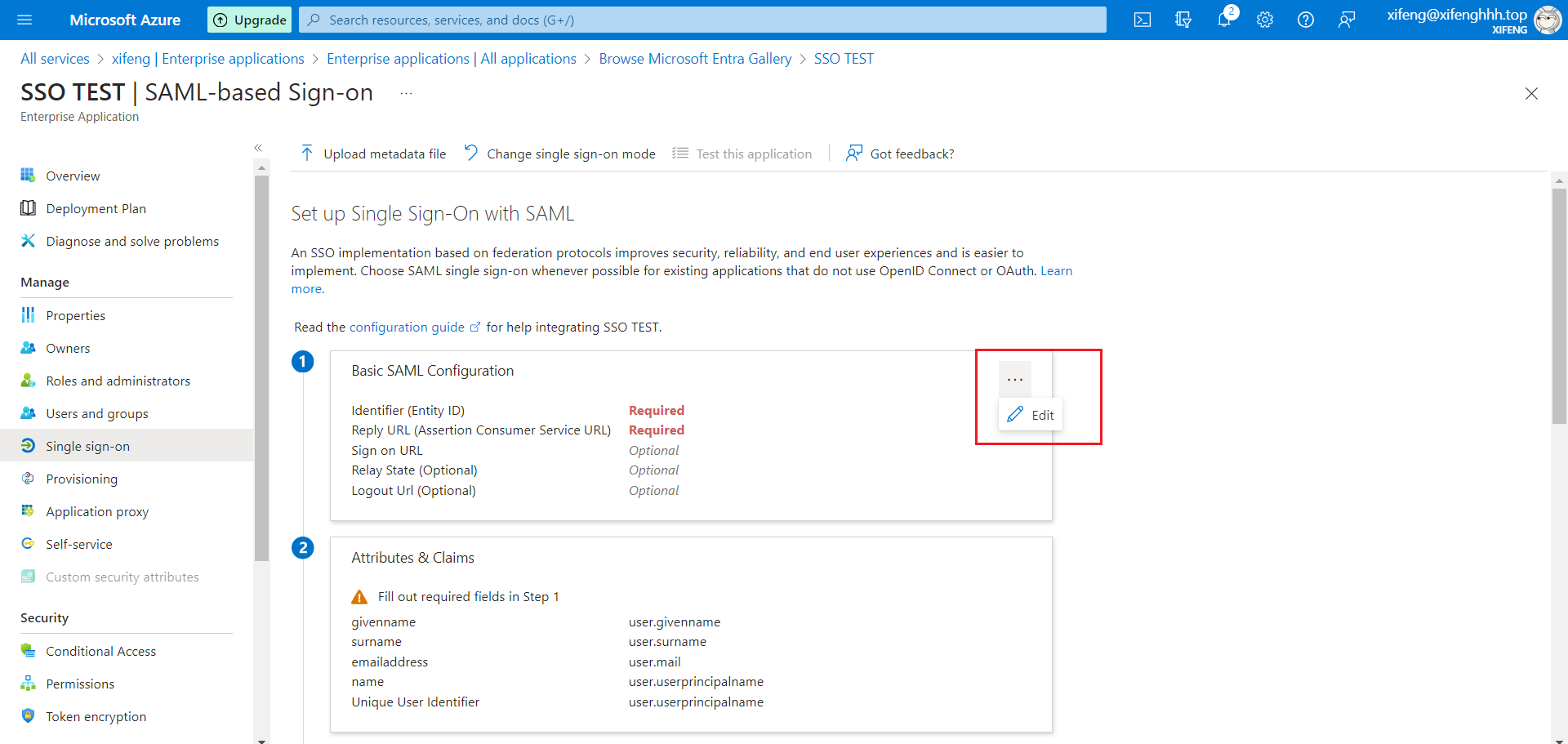Click the Deployment Plan book icon

click(x=28, y=207)
